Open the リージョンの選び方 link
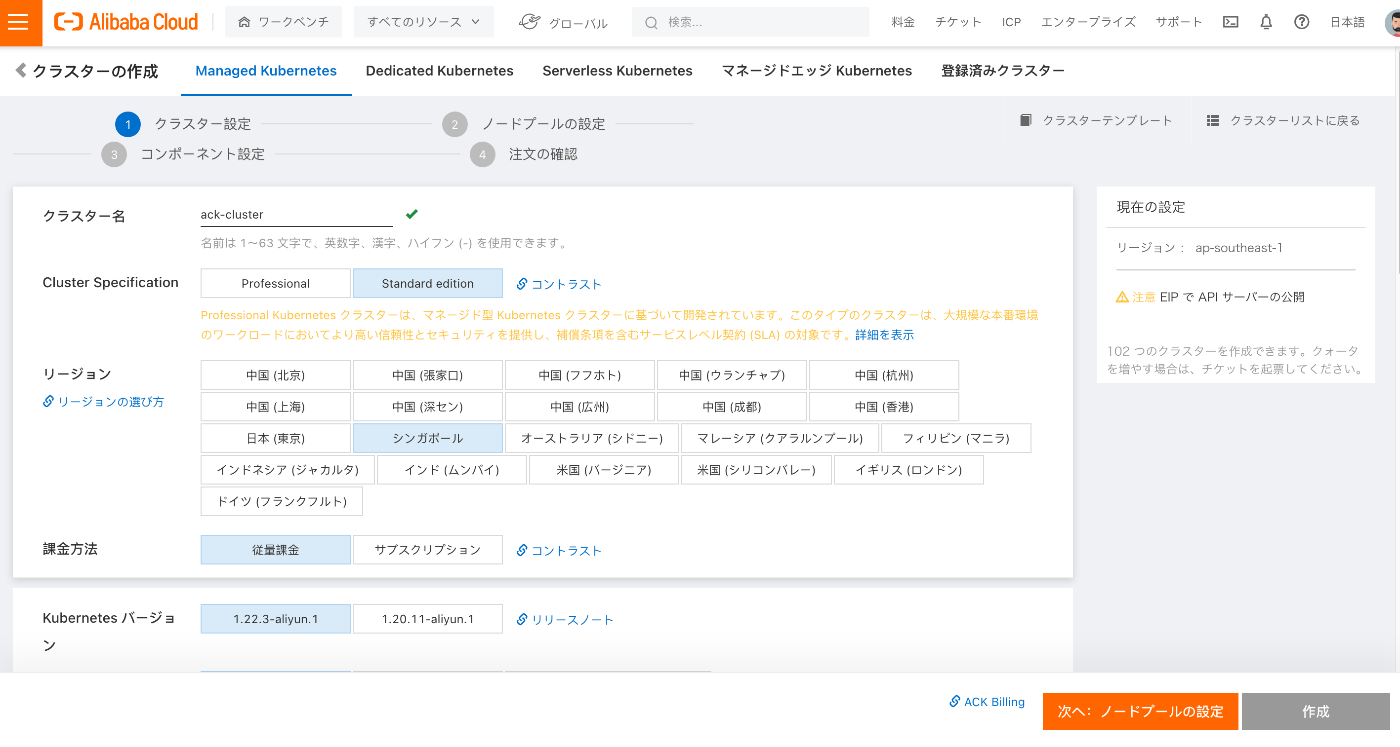1400x747 pixels. pos(104,402)
